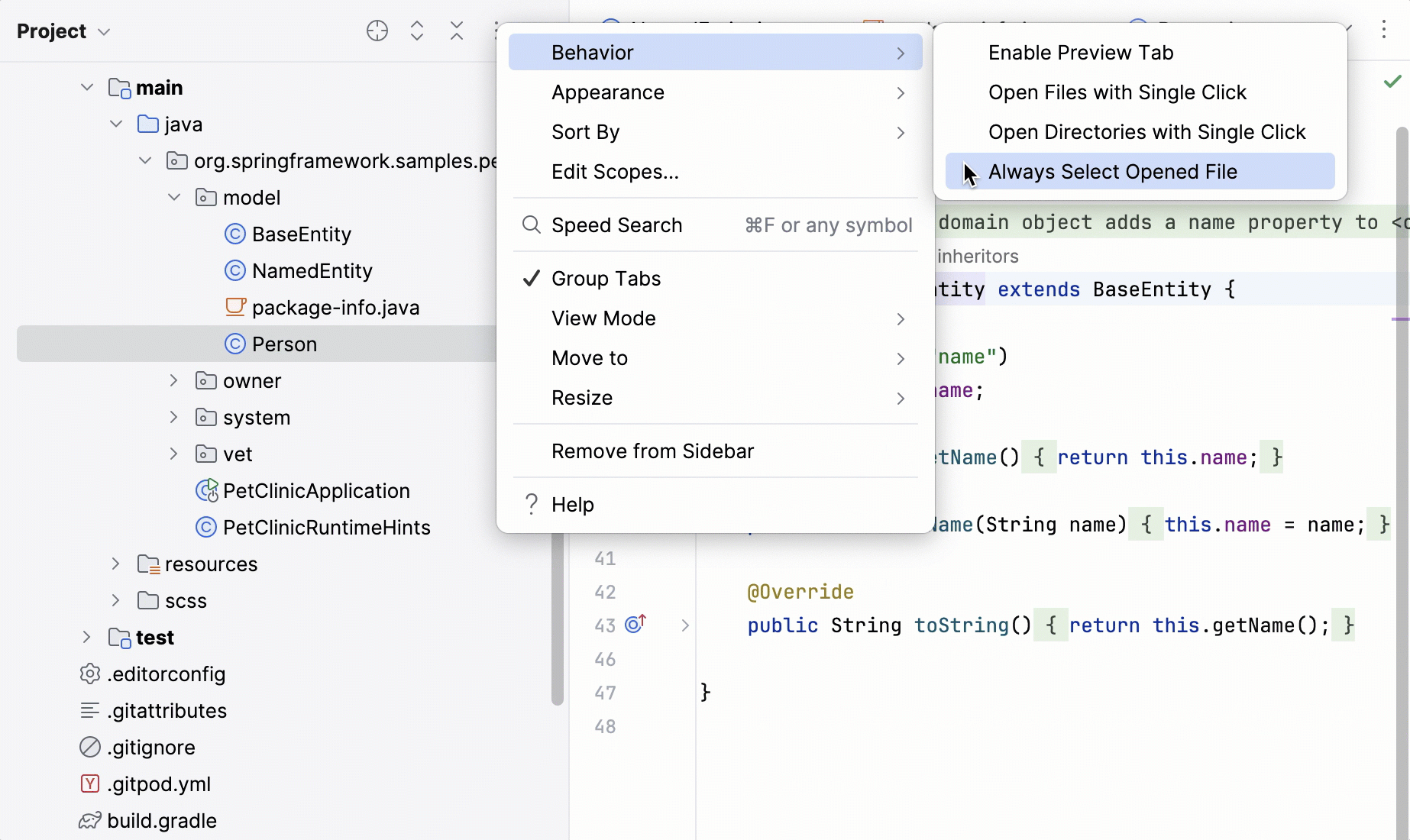Click the Expand All icon in Project toolbar
Image resolution: width=1410 pixels, height=840 pixels.
click(417, 31)
